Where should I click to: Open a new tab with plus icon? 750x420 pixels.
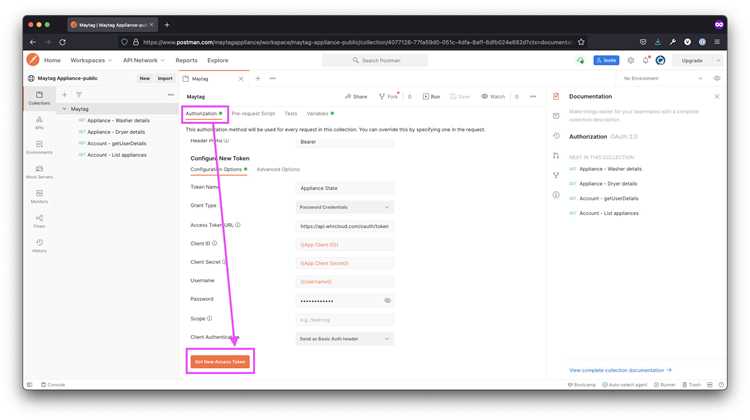pyautogui.click(x=258, y=78)
